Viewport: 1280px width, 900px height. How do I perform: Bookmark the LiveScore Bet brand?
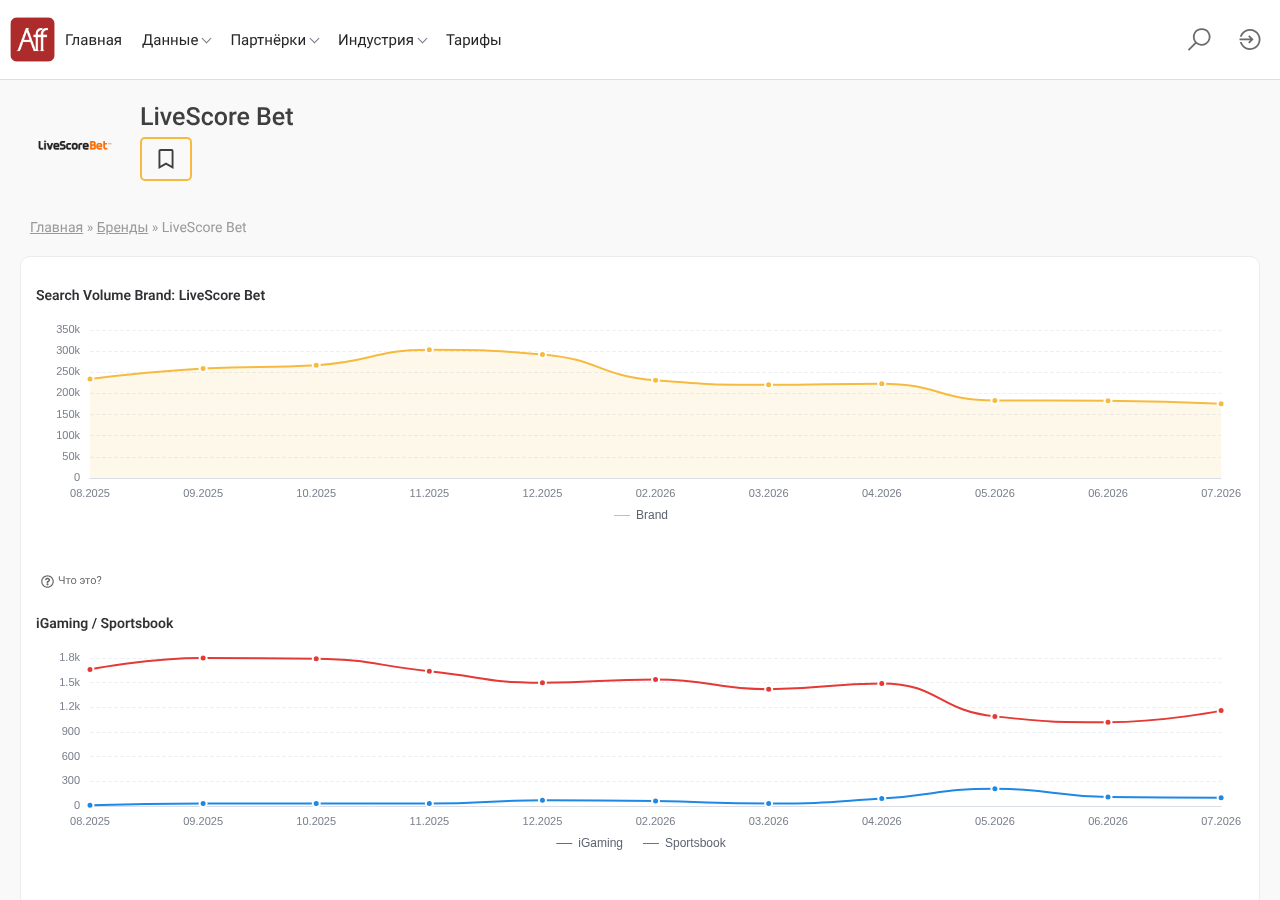[x=166, y=159]
